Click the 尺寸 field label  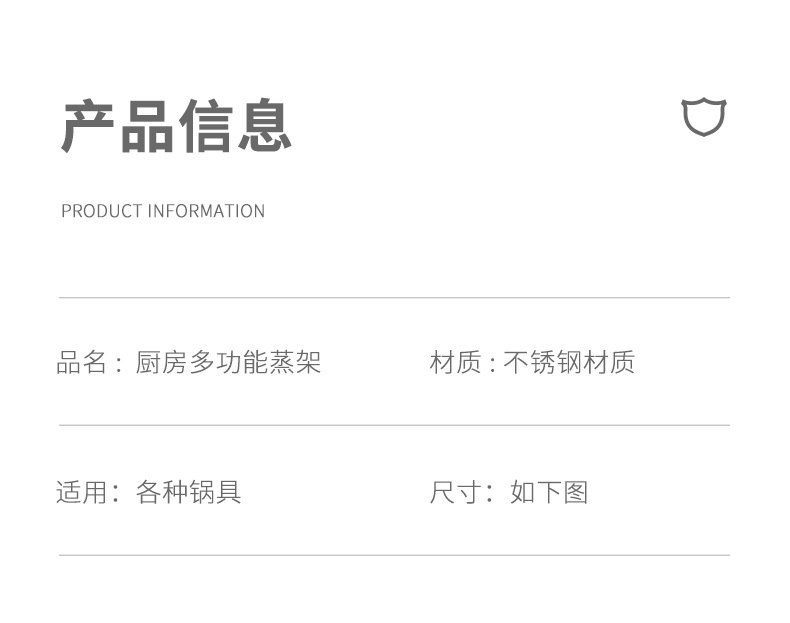point(455,492)
